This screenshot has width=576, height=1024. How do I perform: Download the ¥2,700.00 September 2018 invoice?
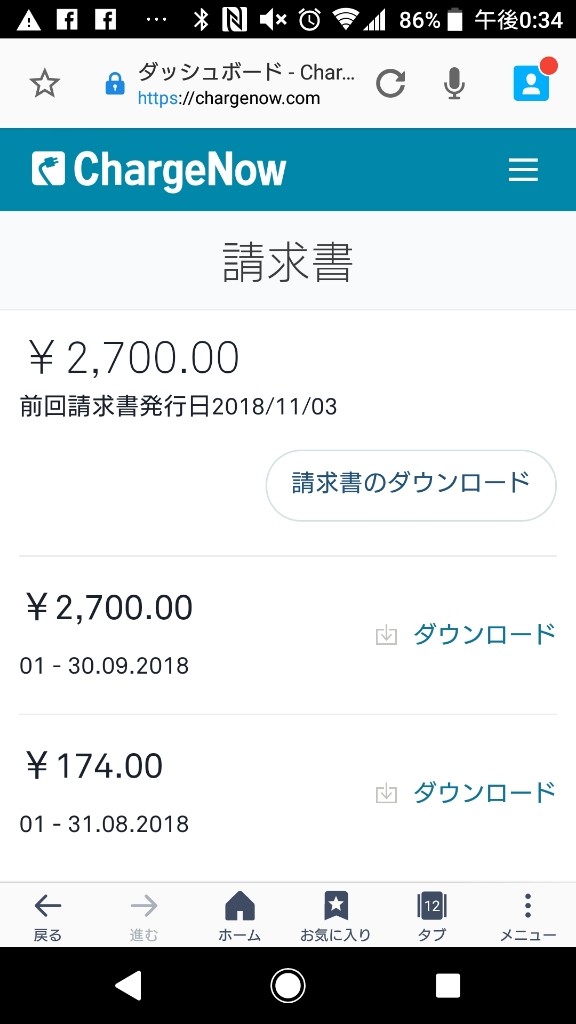point(484,634)
